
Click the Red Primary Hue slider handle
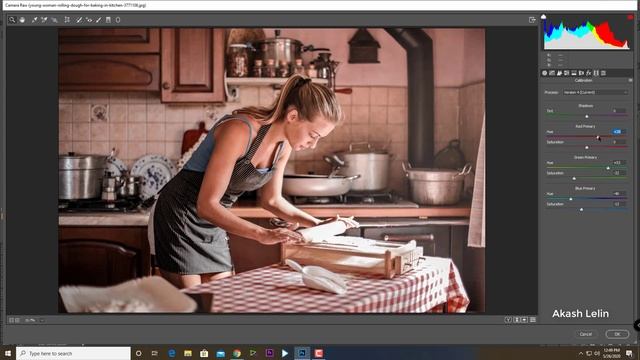coord(598,137)
